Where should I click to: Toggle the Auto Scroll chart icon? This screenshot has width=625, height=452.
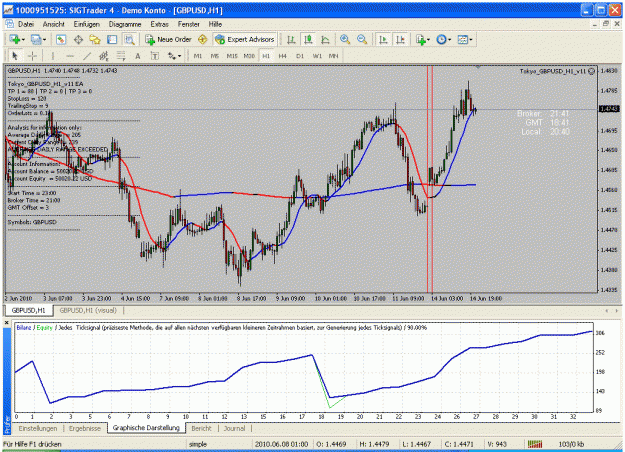point(383,39)
